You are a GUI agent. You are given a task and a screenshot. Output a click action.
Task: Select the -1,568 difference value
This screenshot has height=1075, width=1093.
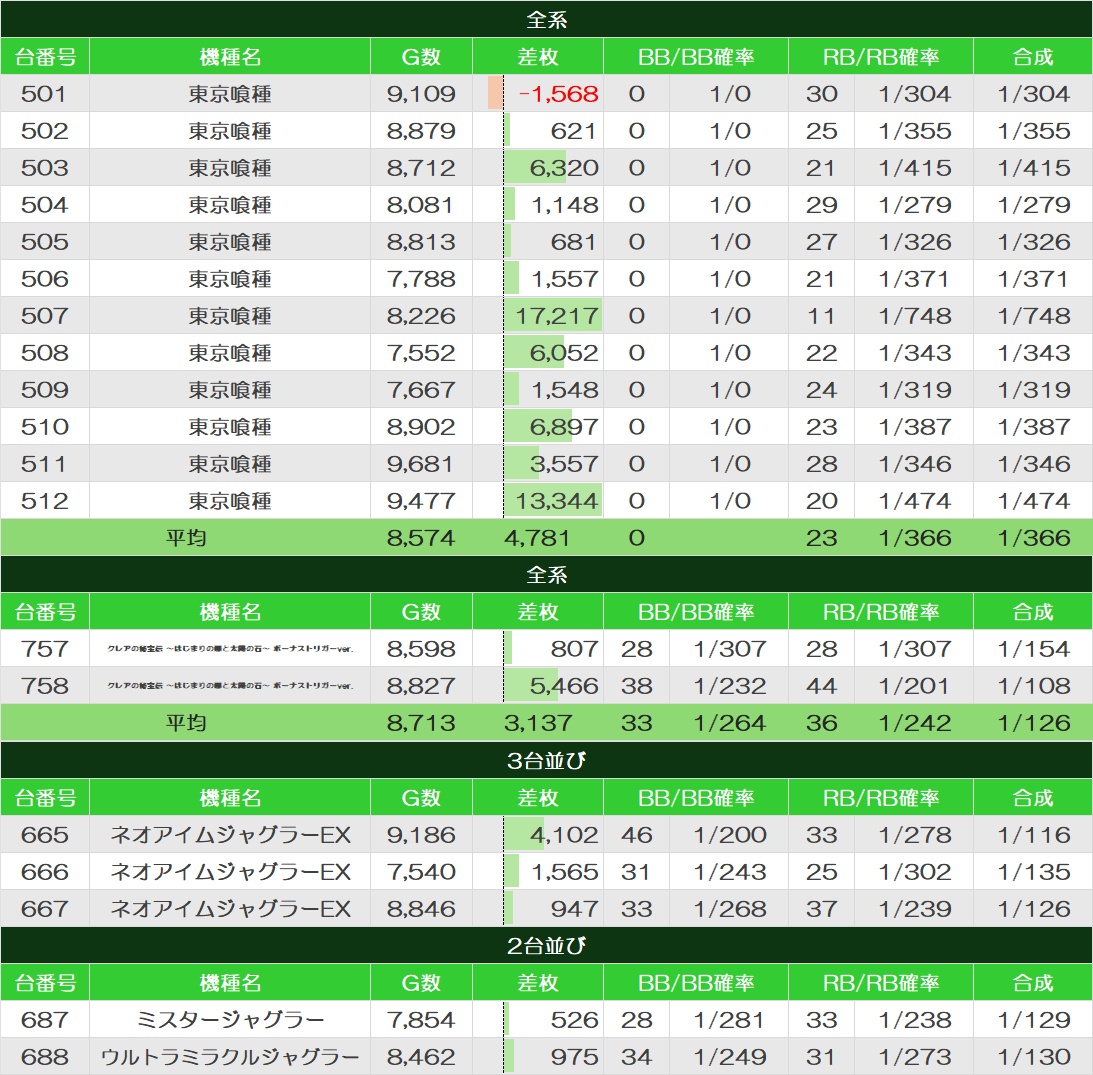(x=558, y=93)
